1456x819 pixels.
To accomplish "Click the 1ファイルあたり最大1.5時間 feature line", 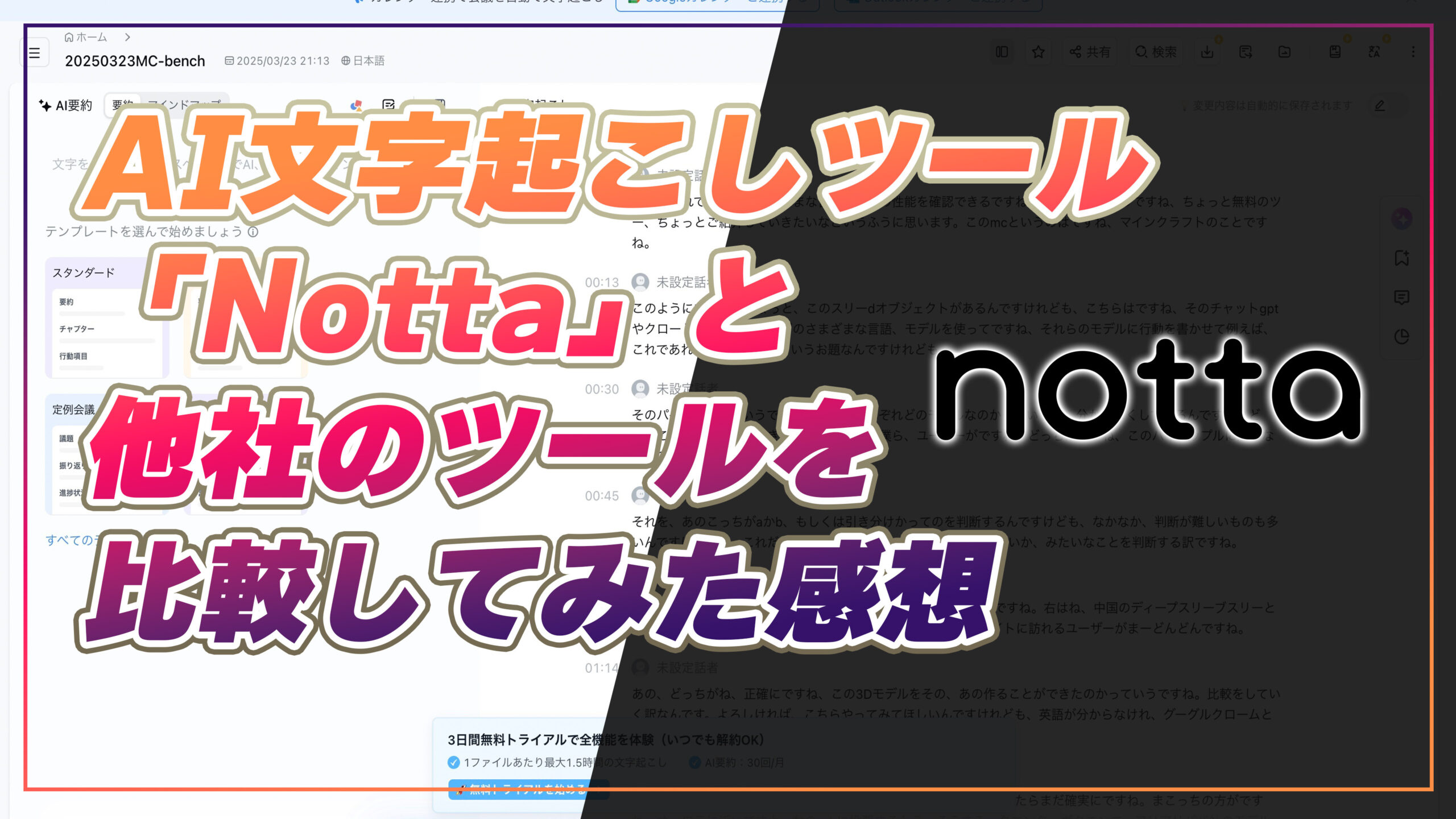I will (557, 763).
